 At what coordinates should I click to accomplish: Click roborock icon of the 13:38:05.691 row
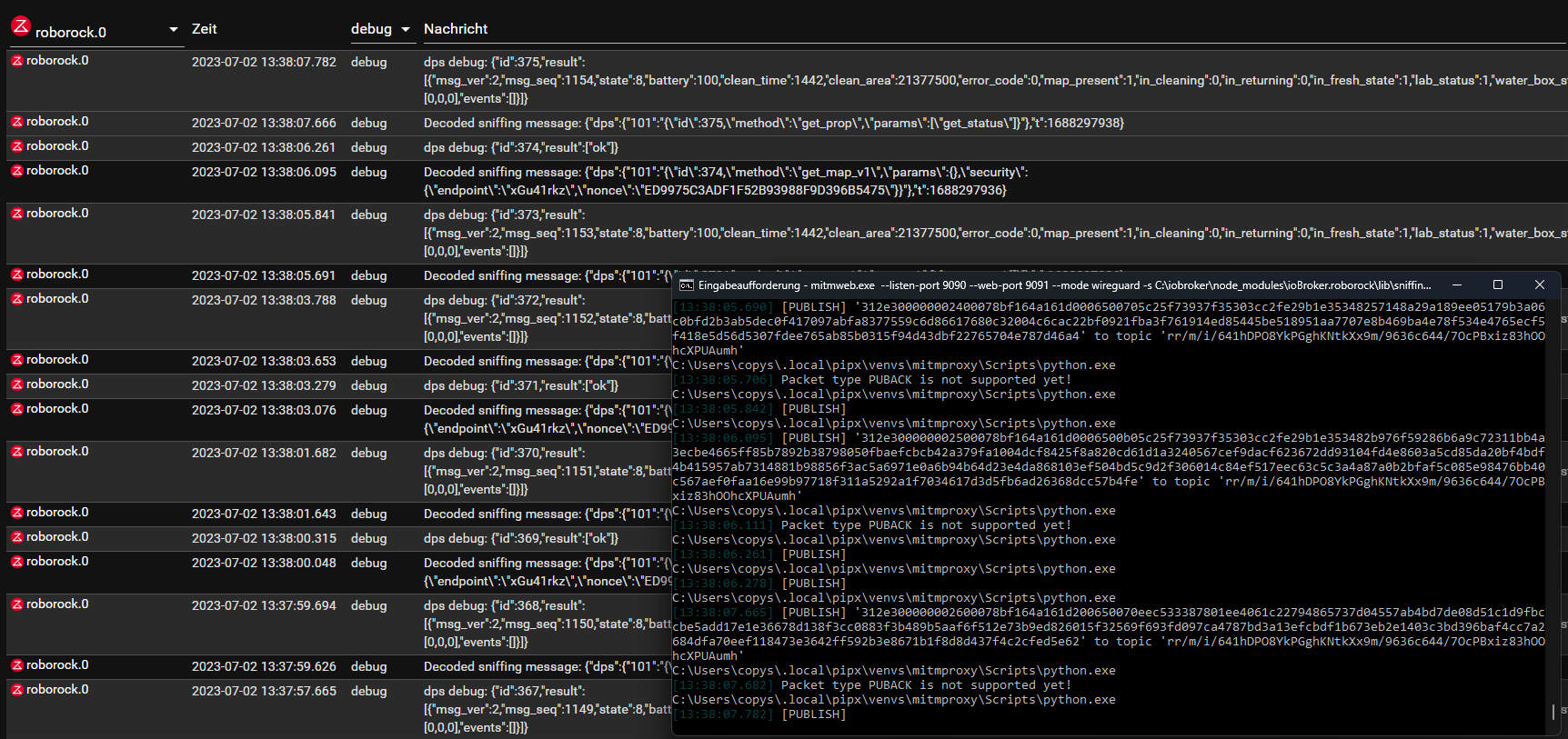pyautogui.click(x=17, y=275)
